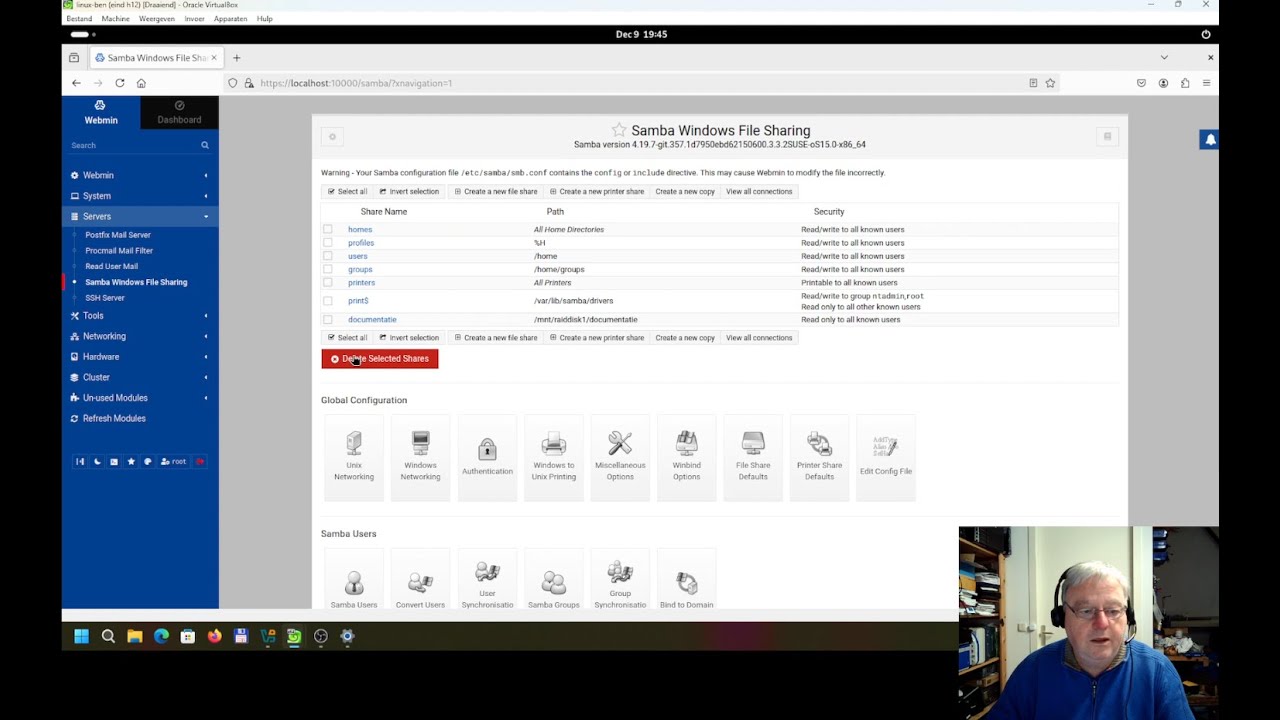Check the box for the homes share
The width and height of the screenshot is (1280, 720).
click(327, 229)
